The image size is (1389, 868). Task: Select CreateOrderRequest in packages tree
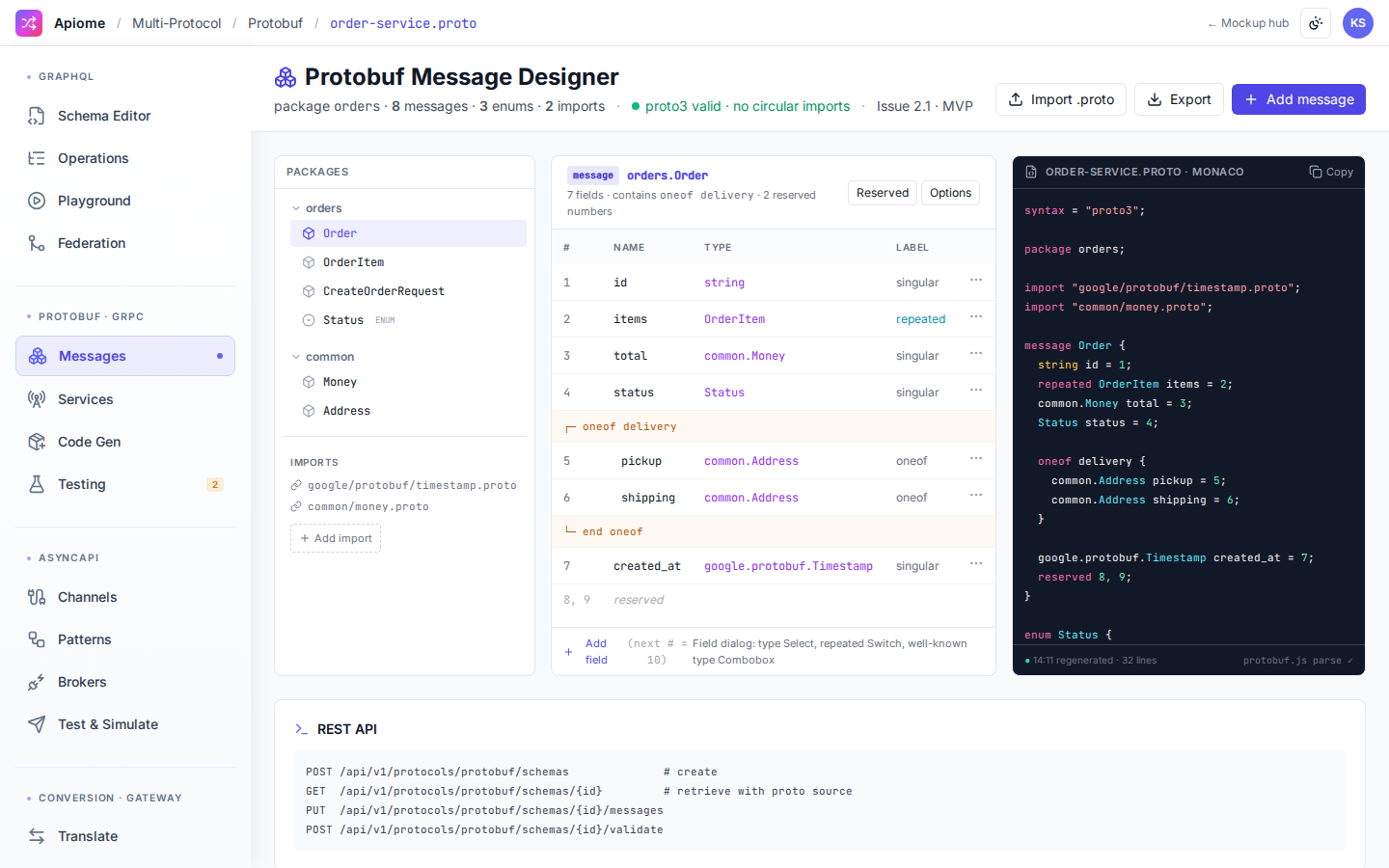(408, 291)
